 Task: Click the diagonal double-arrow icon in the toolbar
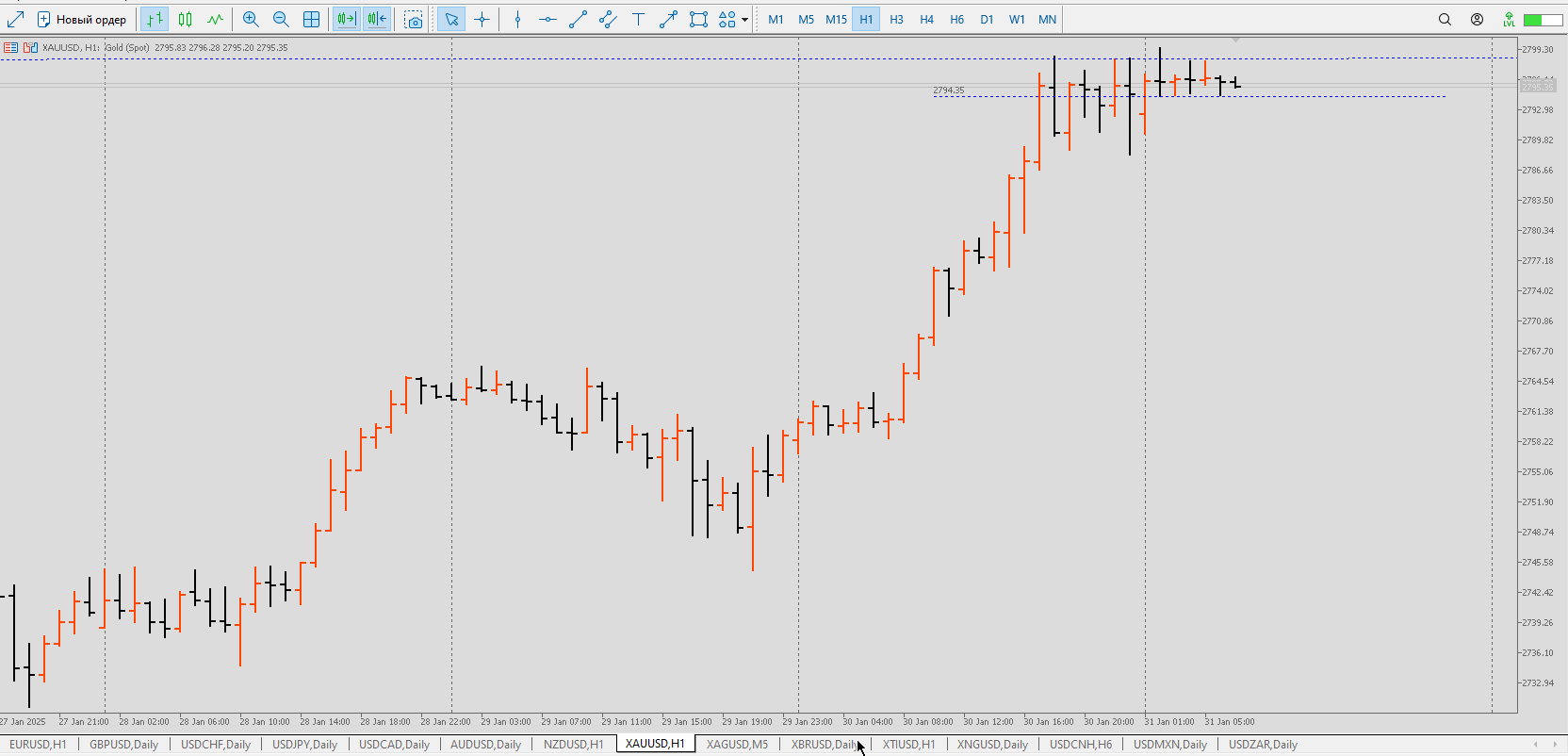pyautogui.click(x=15, y=19)
